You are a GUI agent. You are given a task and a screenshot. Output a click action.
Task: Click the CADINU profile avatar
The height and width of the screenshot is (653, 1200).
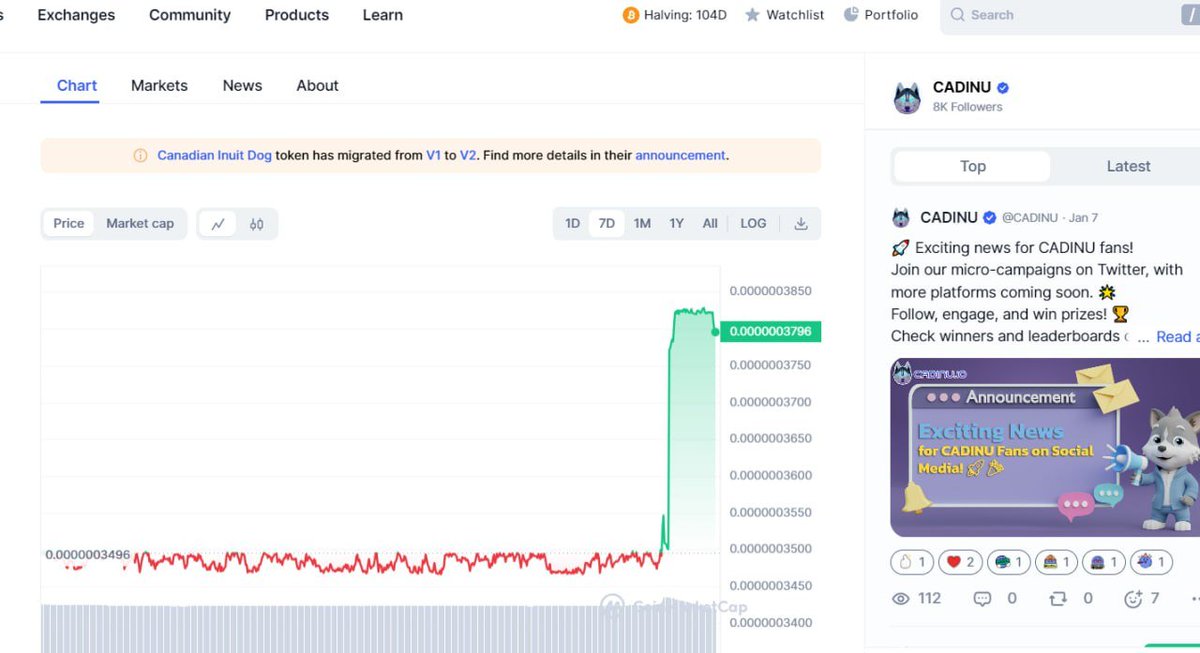907,97
